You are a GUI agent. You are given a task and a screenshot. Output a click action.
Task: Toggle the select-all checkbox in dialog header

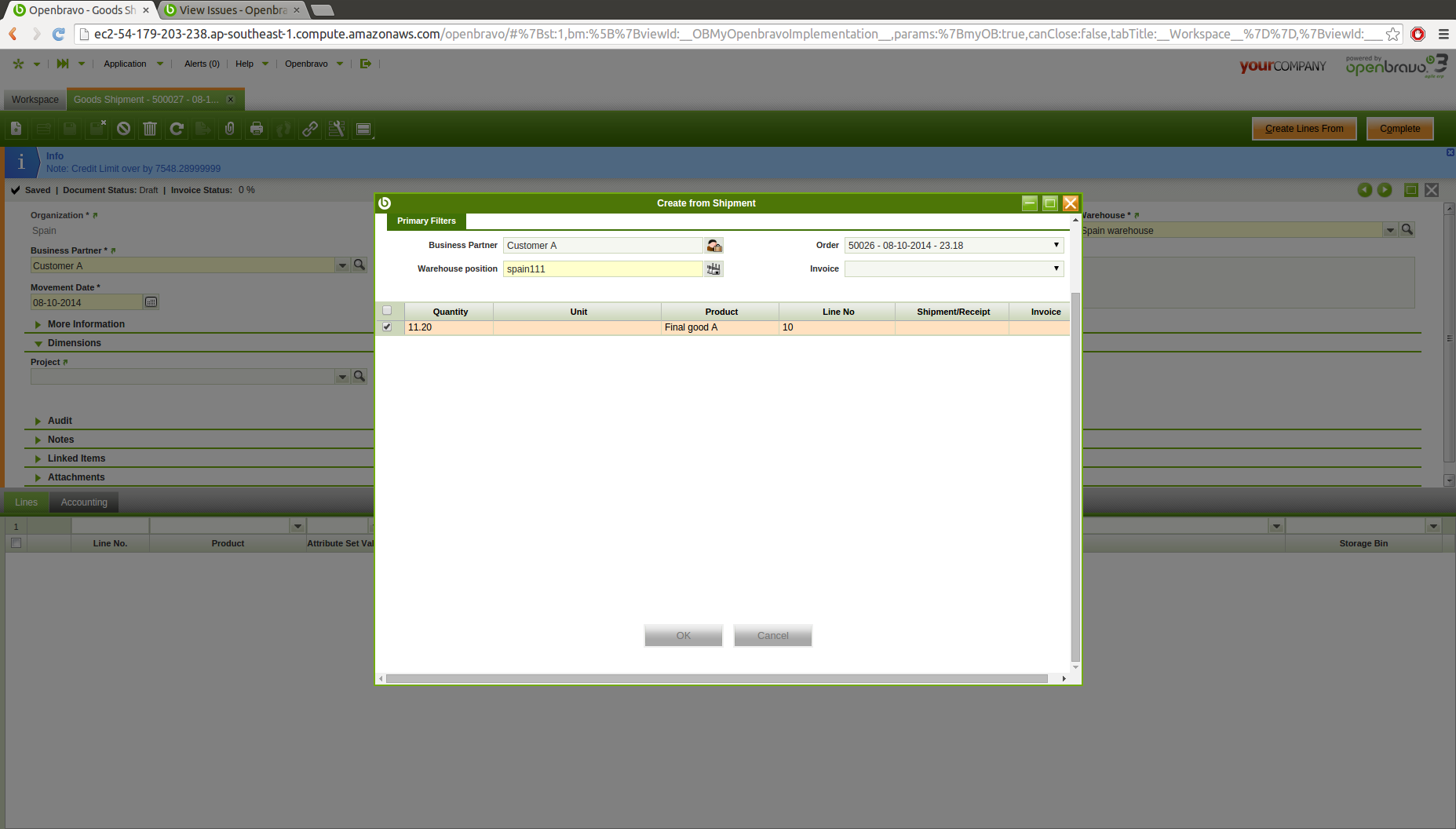(387, 311)
